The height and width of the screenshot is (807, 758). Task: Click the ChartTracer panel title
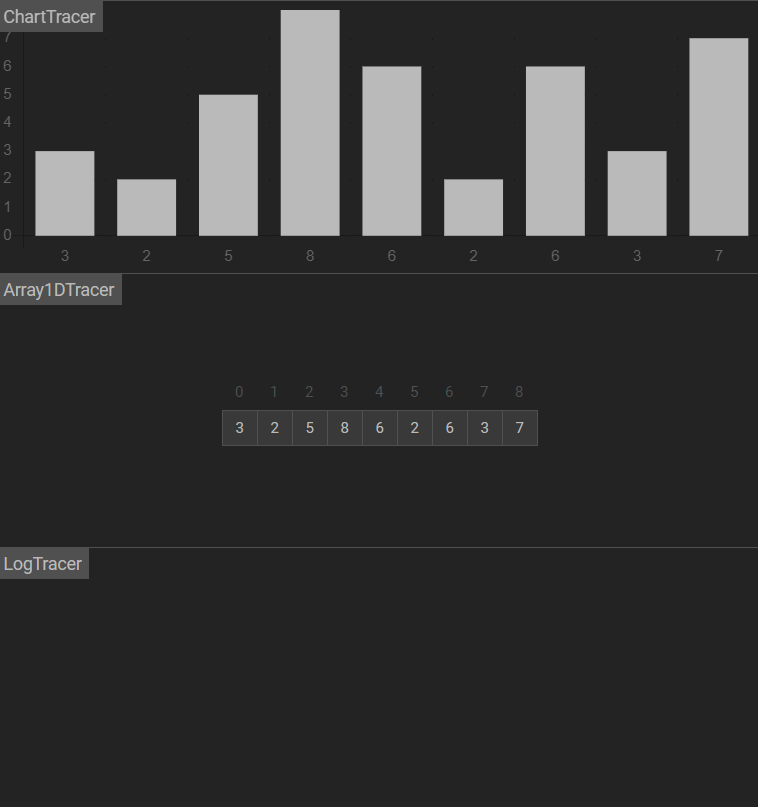click(x=50, y=16)
